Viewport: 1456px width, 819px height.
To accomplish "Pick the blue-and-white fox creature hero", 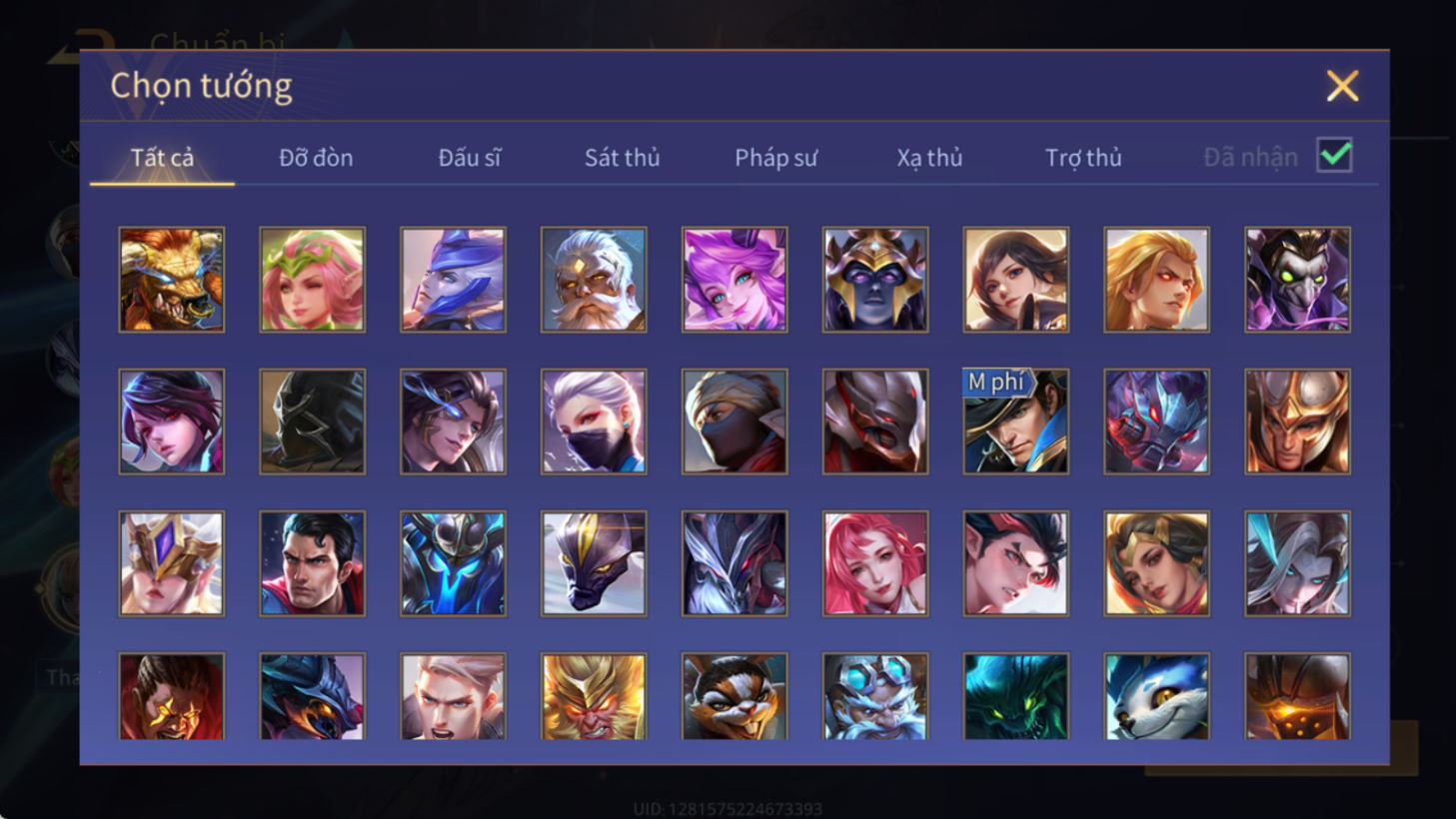I will (x=1156, y=696).
